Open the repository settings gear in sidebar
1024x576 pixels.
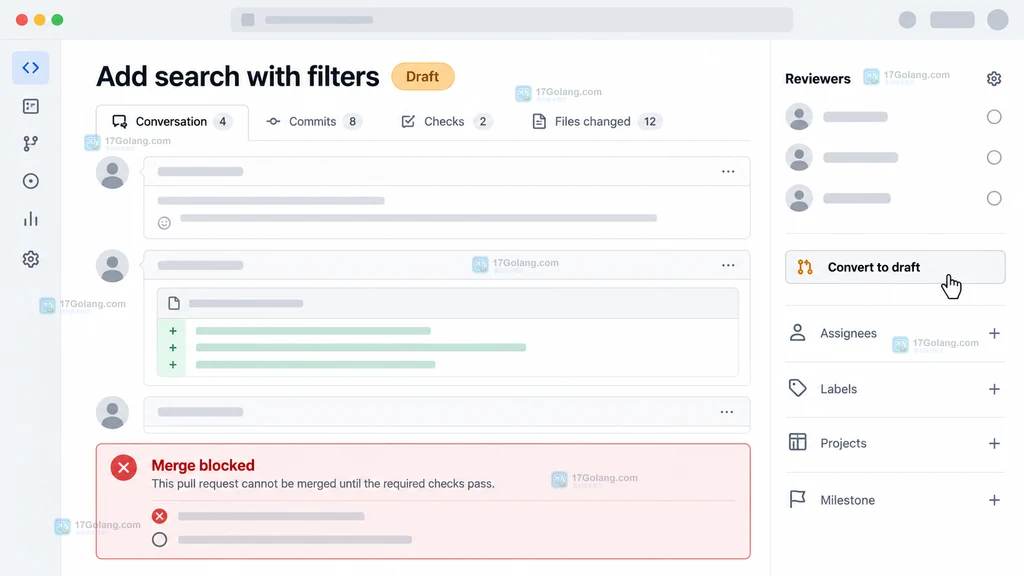[31, 259]
